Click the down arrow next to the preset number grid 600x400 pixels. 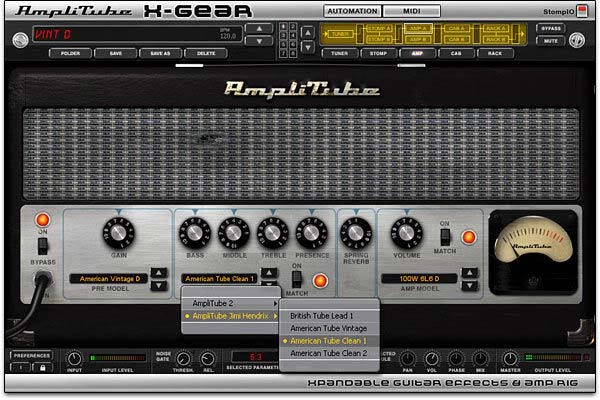[308, 47]
